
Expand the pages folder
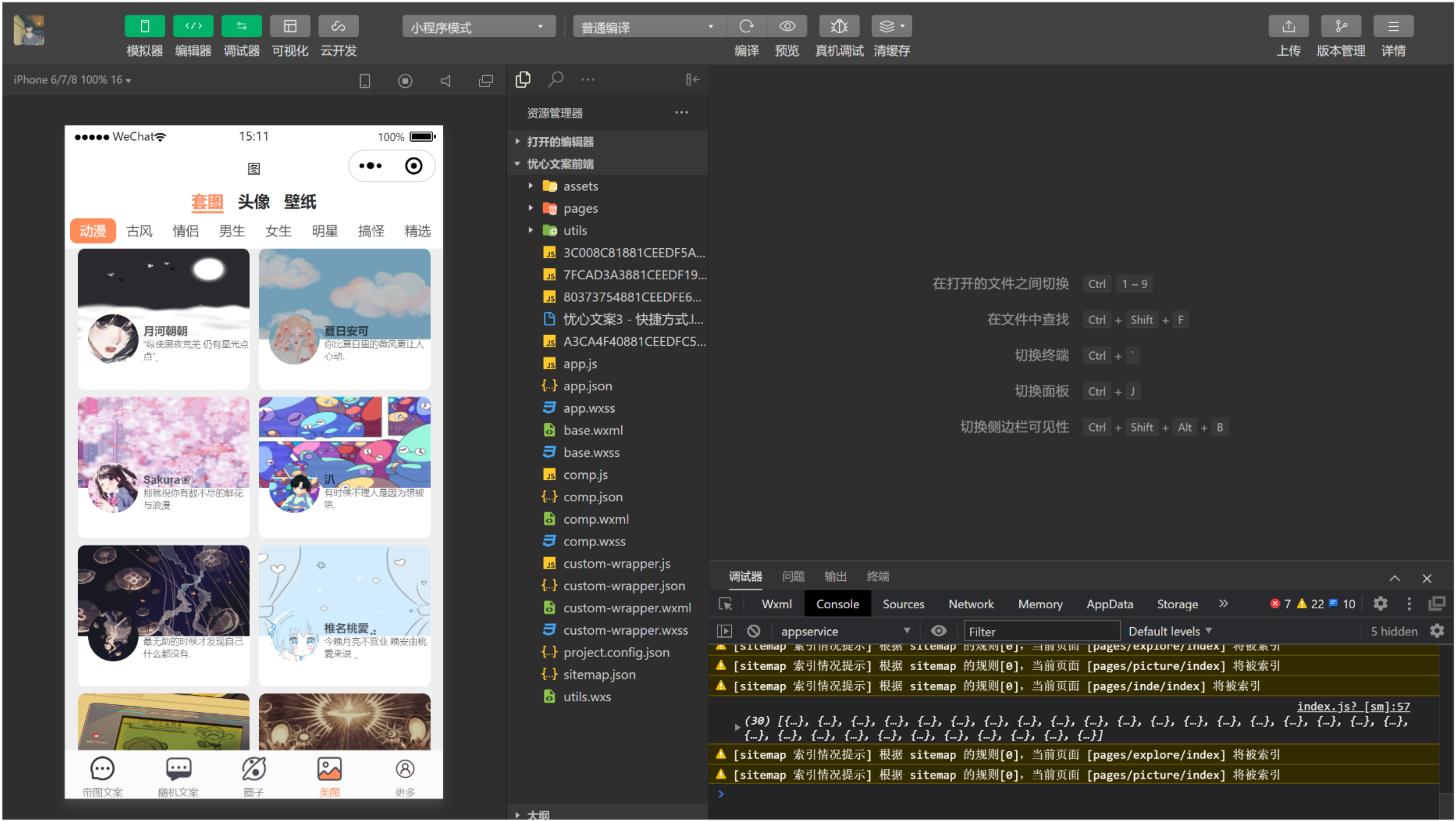pyautogui.click(x=580, y=208)
